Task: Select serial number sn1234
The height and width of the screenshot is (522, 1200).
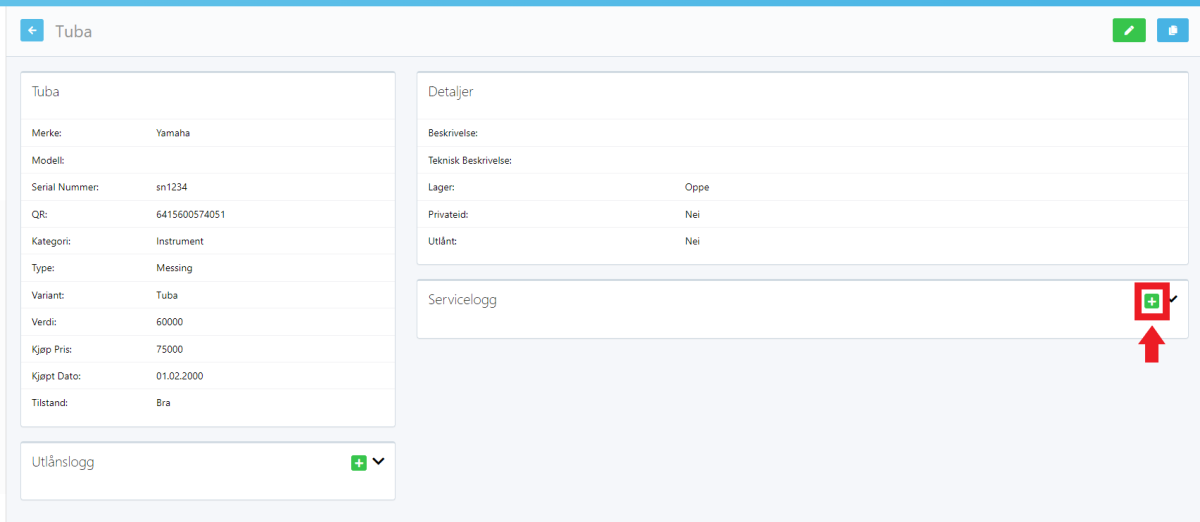Action: (172, 187)
